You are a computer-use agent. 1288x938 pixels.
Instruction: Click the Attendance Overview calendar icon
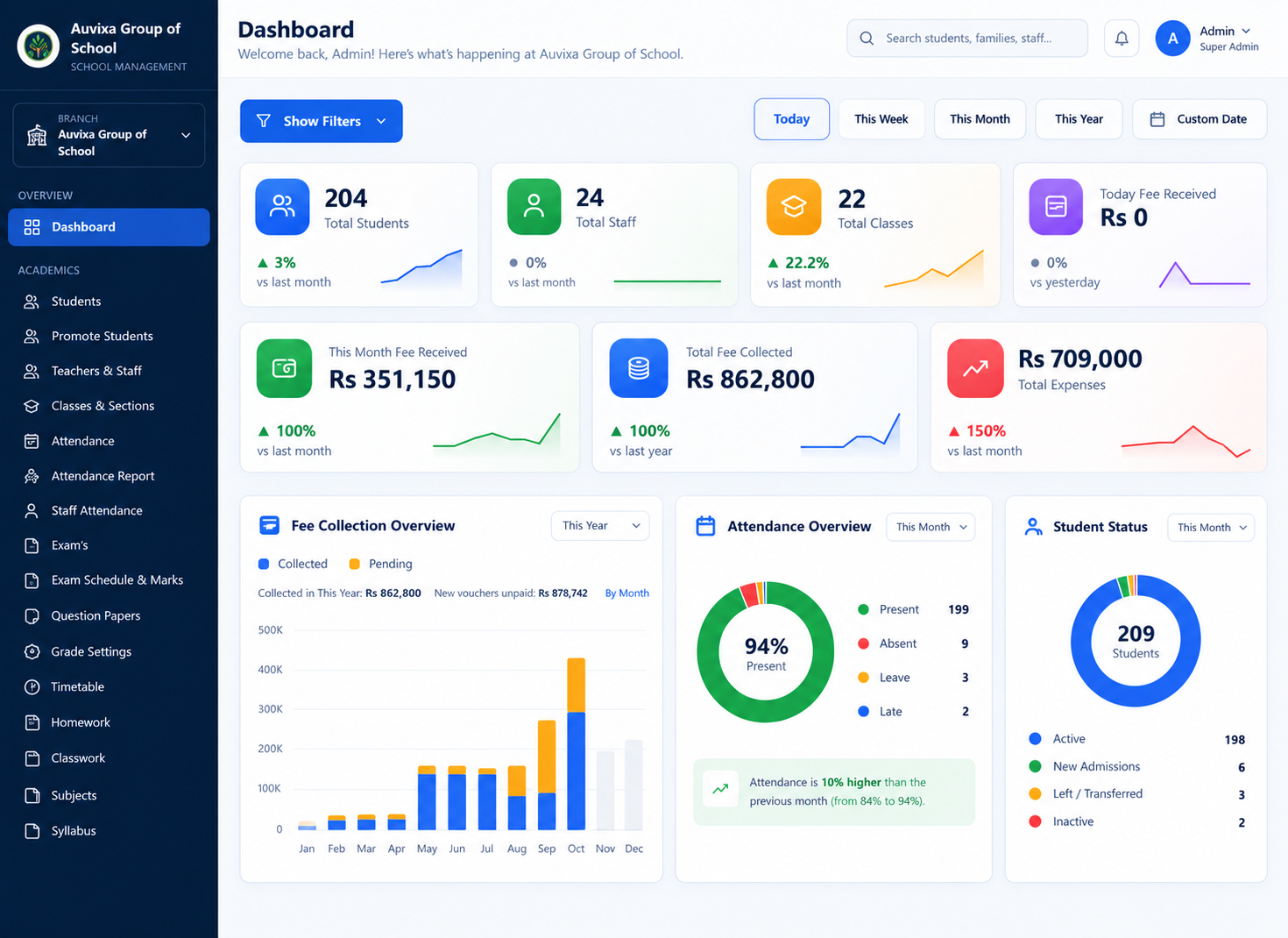point(705,526)
